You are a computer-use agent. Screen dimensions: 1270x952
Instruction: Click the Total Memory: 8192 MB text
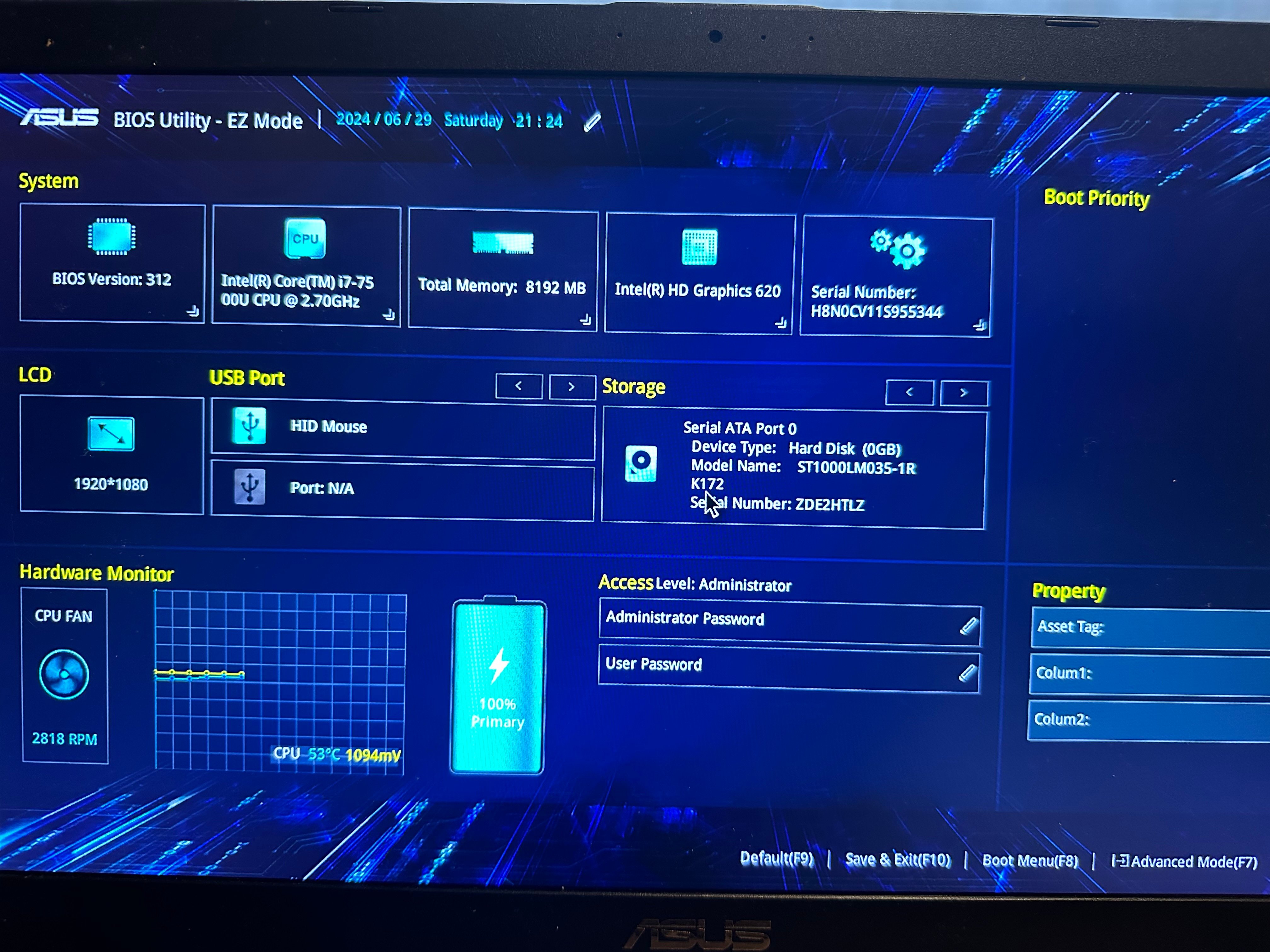(x=502, y=286)
